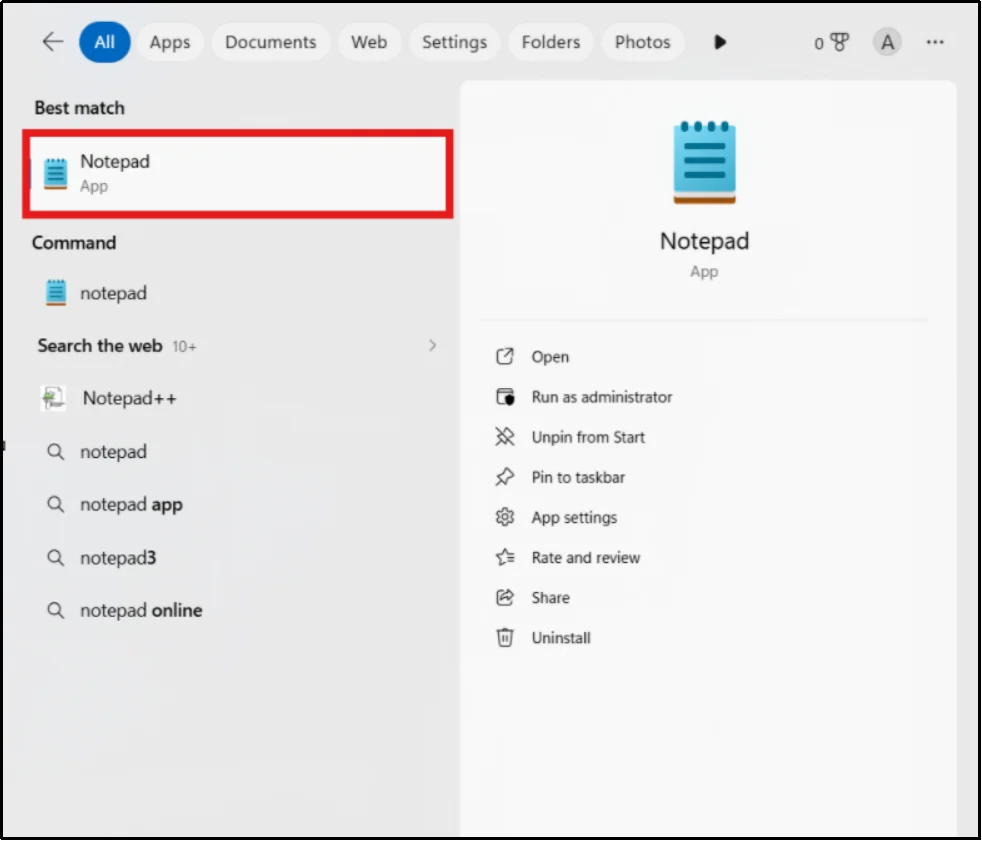This screenshot has height=841, width=982.
Task: Click the Uninstall trash can icon
Action: click(505, 637)
